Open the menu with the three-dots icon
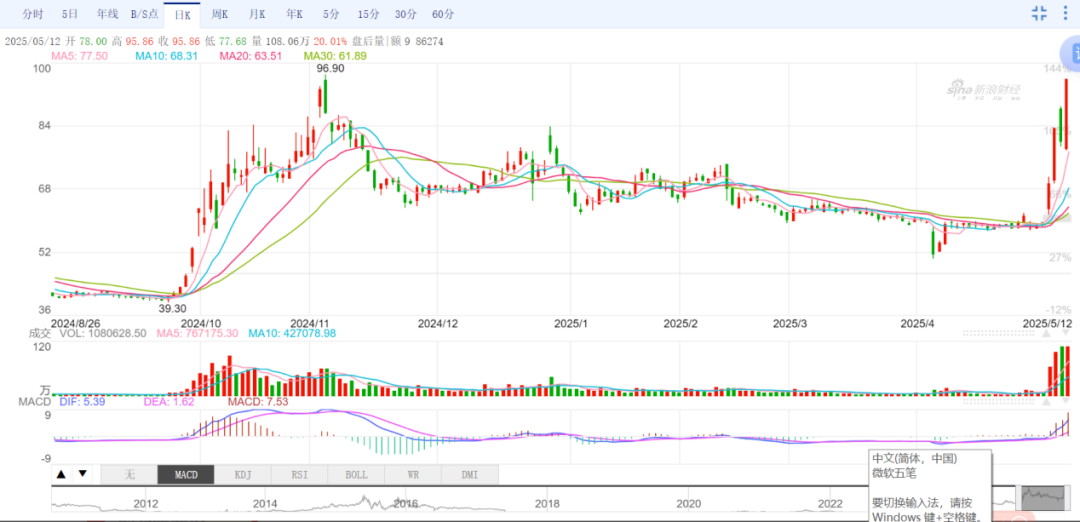Image resolution: width=1080 pixels, height=522 pixels. (1065, 13)
